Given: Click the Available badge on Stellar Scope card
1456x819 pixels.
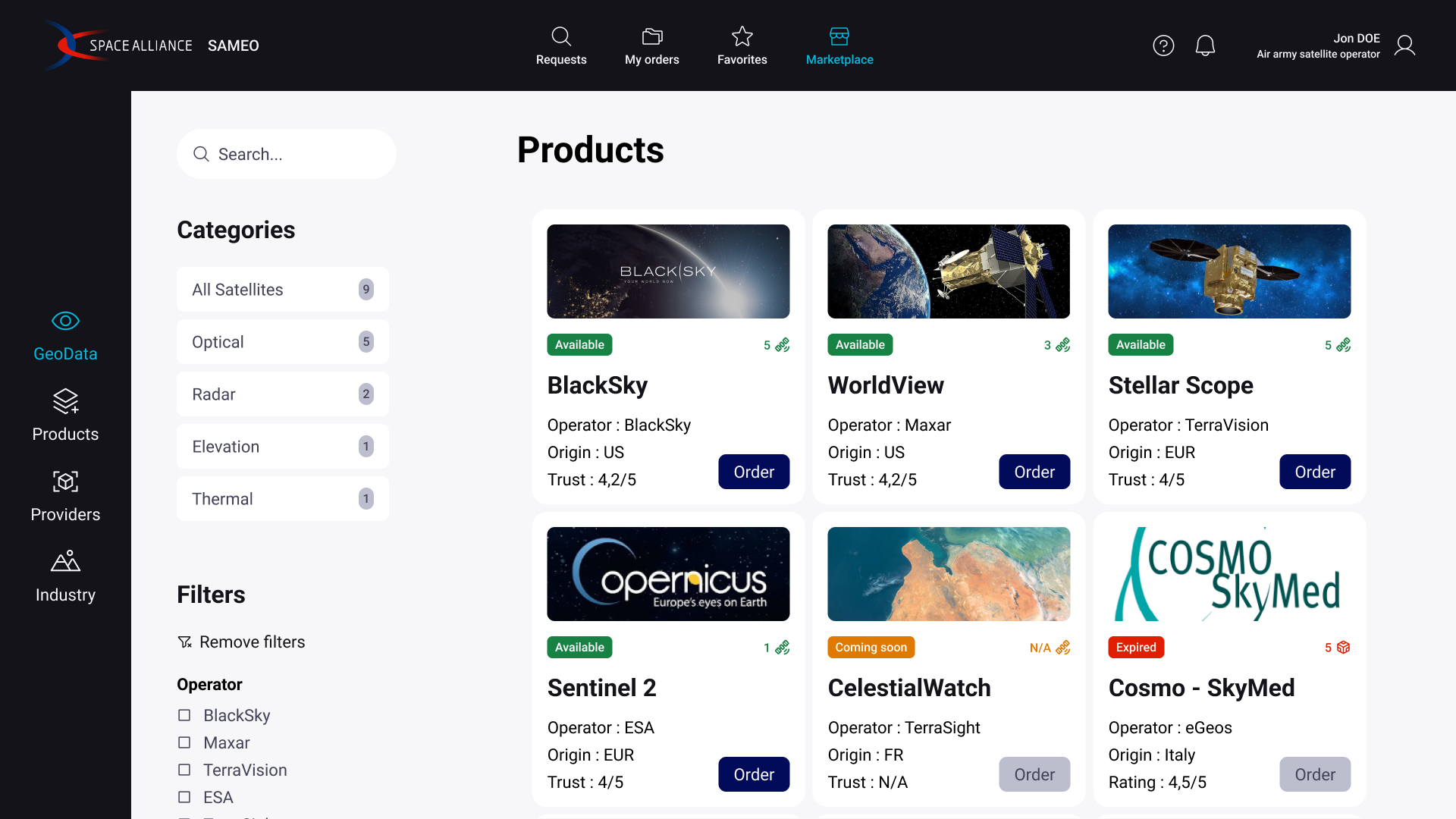Looking at the screenshot, I should [x=1141, y=345].
